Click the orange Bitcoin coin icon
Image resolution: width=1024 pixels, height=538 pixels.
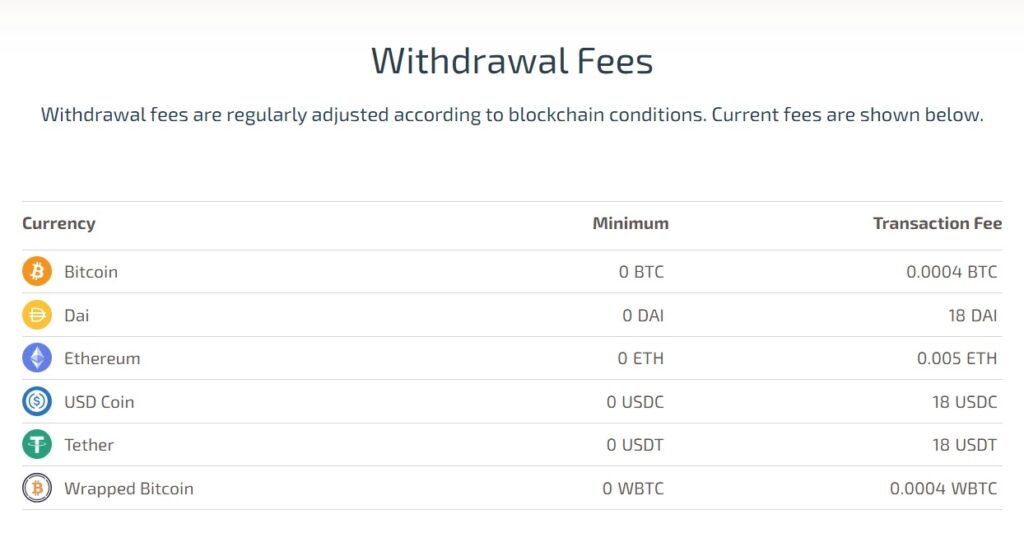pyautogui.click(x=37, y=272)
